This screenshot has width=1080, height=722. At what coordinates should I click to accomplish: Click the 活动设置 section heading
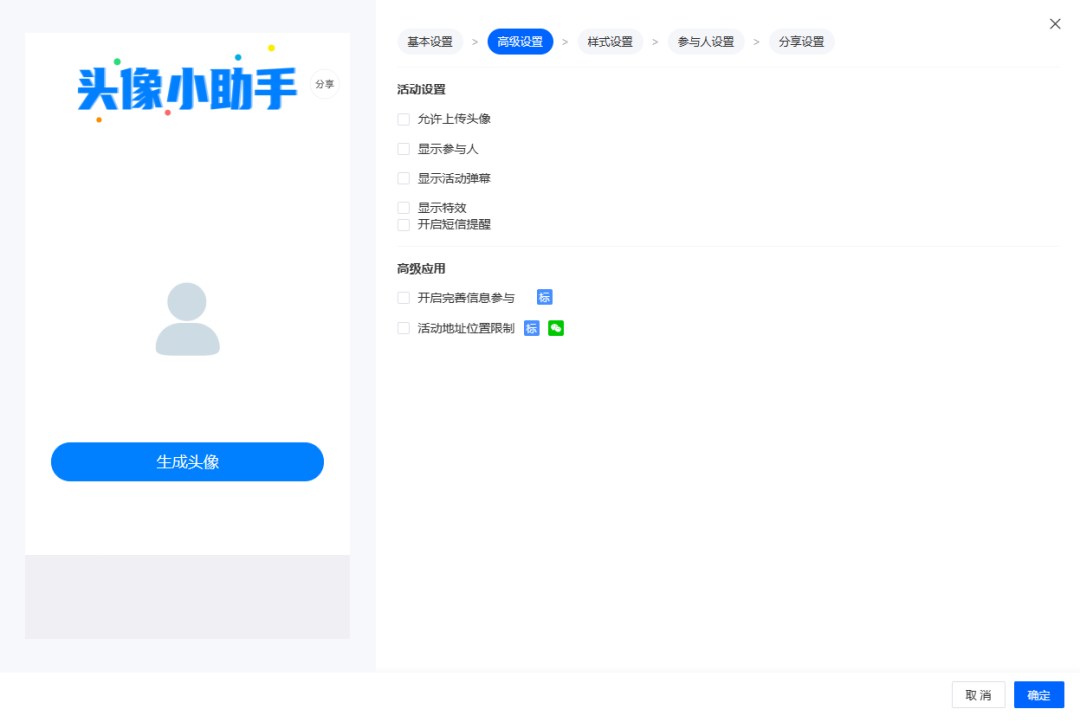[421, 89]
